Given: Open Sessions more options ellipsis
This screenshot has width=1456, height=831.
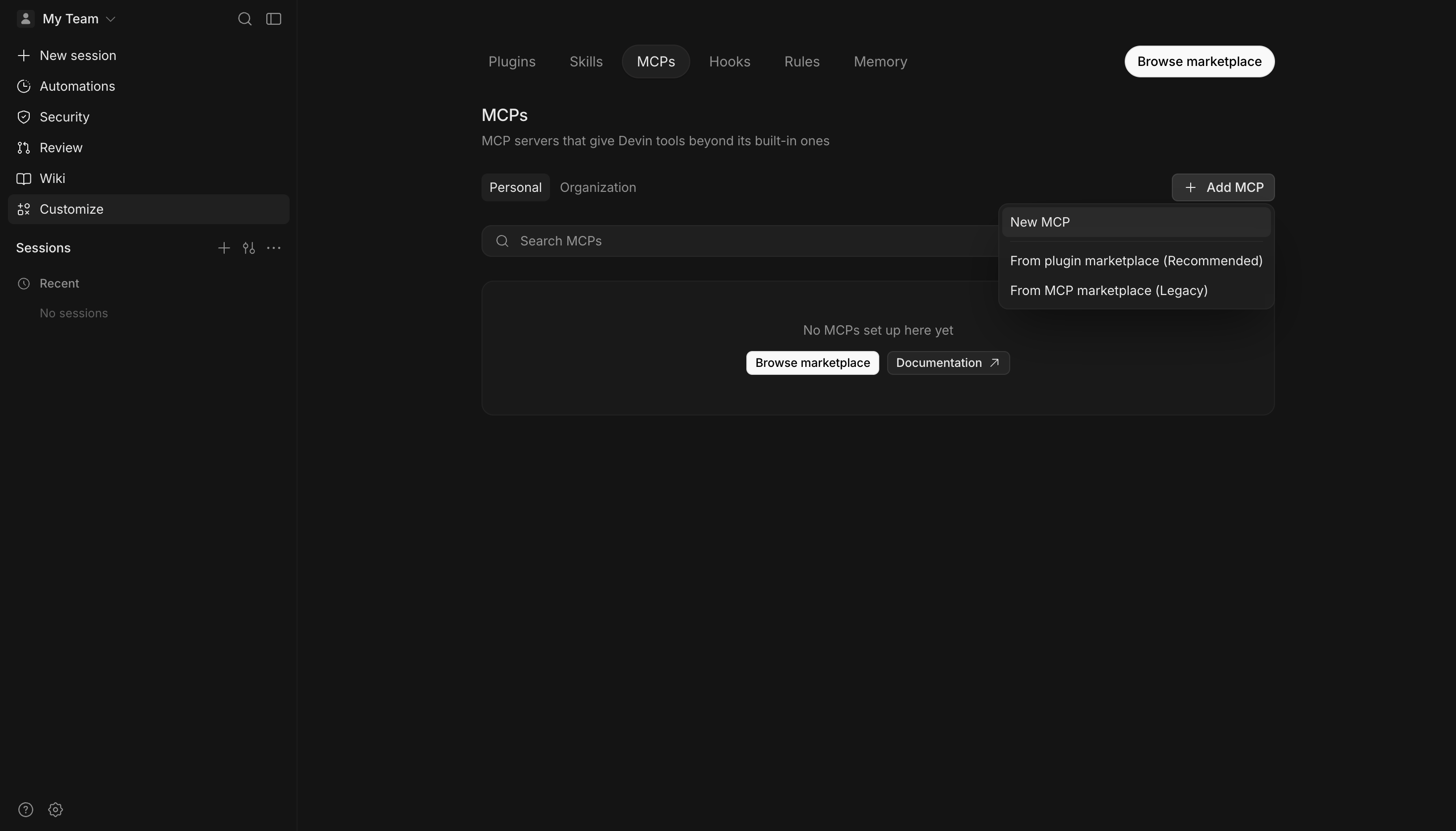Looking at the screenshot, I should click(x=274, y=248).
